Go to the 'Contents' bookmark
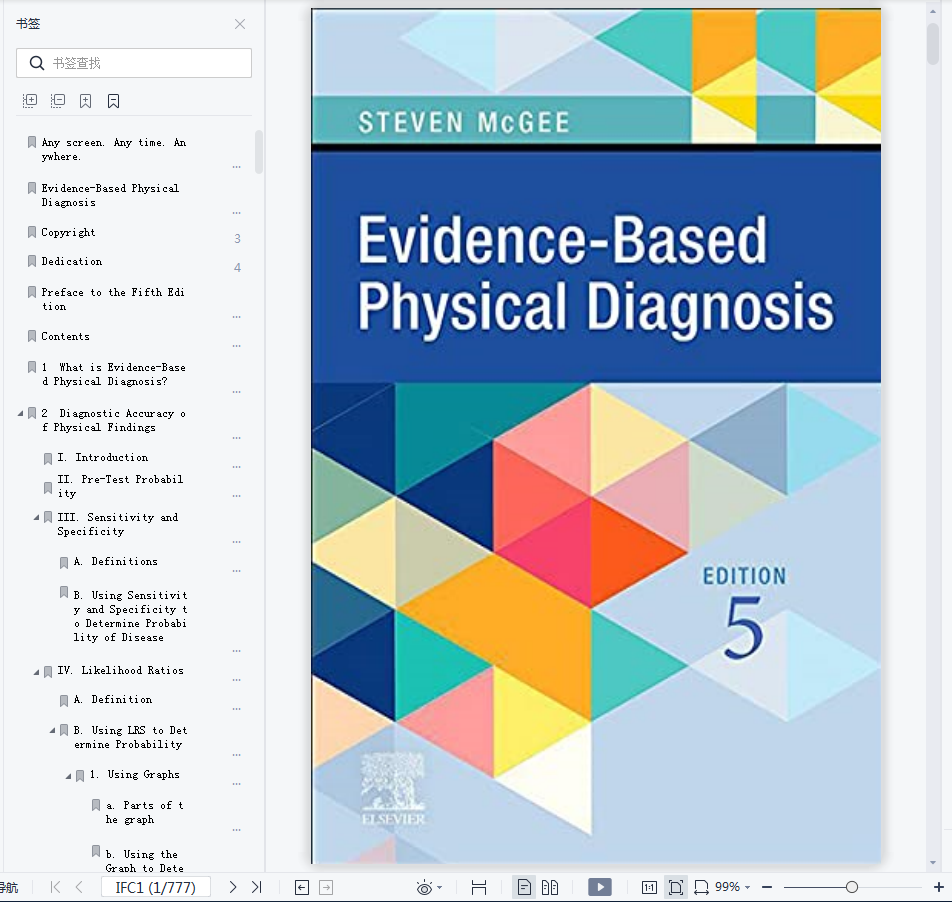The width and height of the screenshot is (952, 902). pyautogui.click(x=65, y=336)
